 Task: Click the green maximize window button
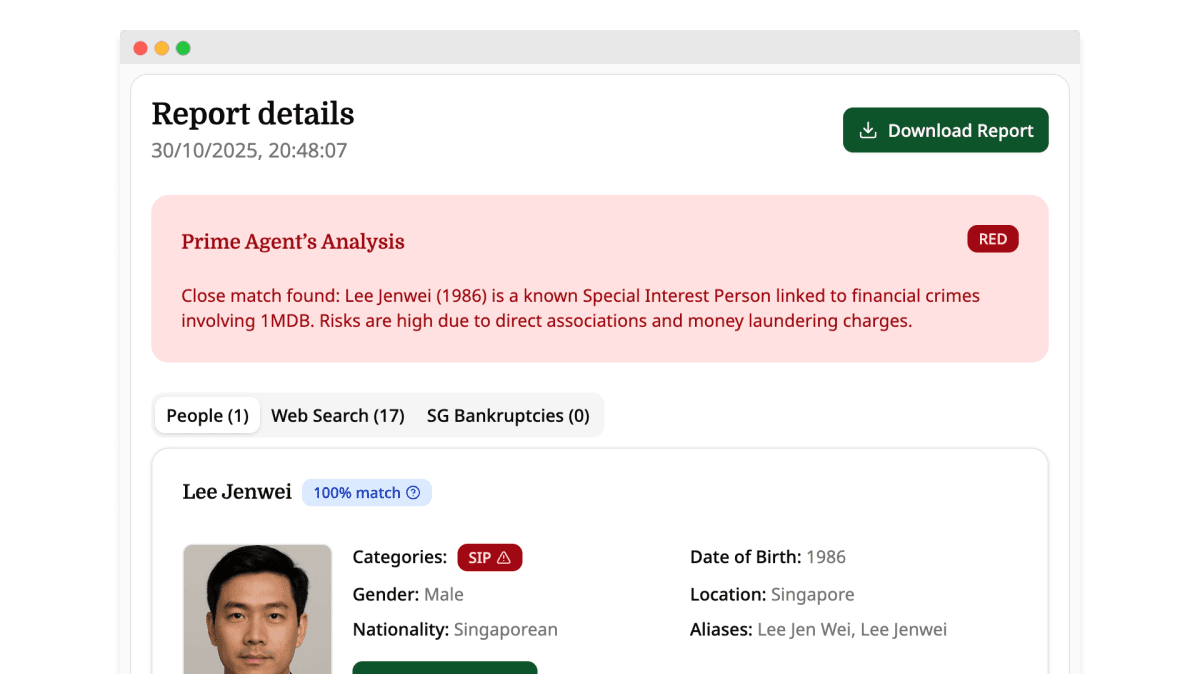pos(183,48)
